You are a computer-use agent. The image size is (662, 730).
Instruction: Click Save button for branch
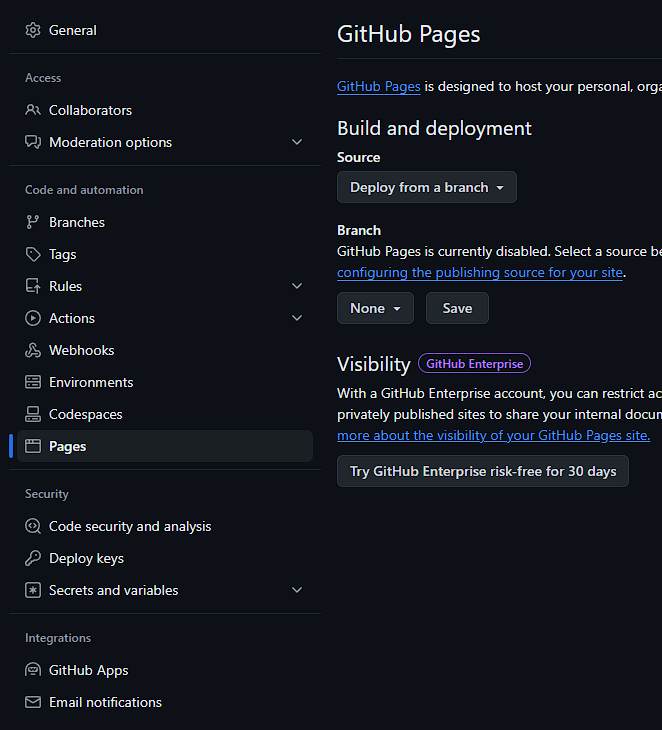point(457,308)
